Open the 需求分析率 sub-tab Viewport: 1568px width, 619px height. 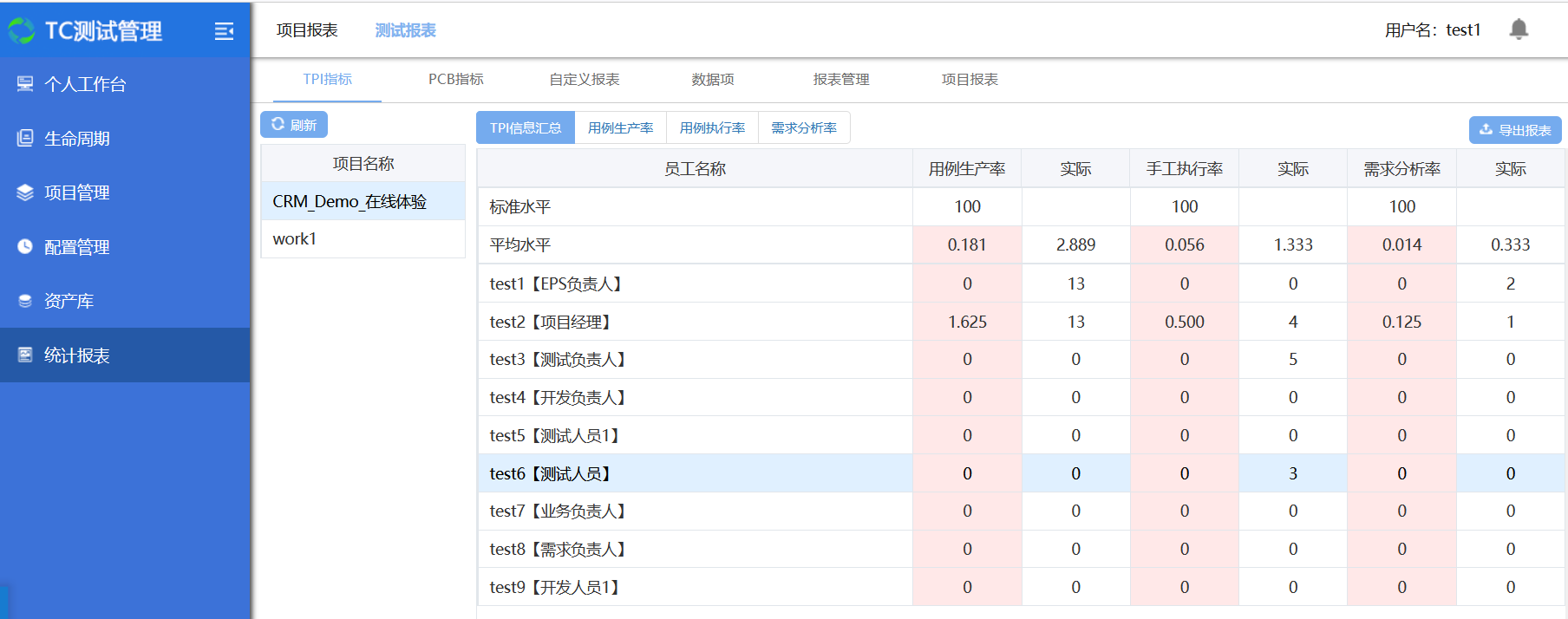(x=803, y=127)
